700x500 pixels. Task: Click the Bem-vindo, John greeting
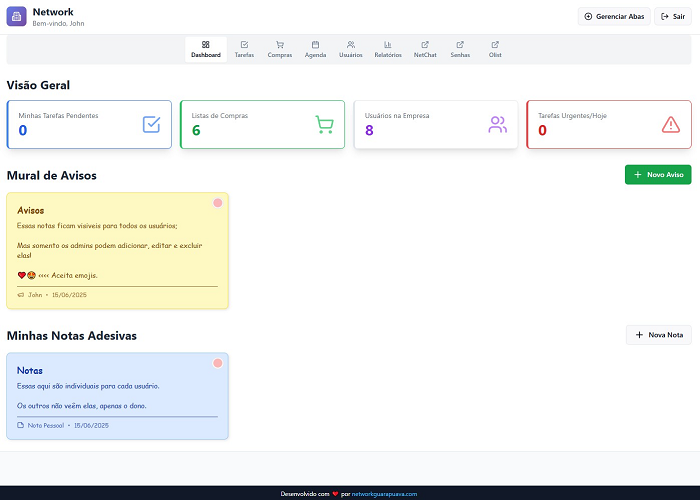pyautogui.click(x=58, y=24)
